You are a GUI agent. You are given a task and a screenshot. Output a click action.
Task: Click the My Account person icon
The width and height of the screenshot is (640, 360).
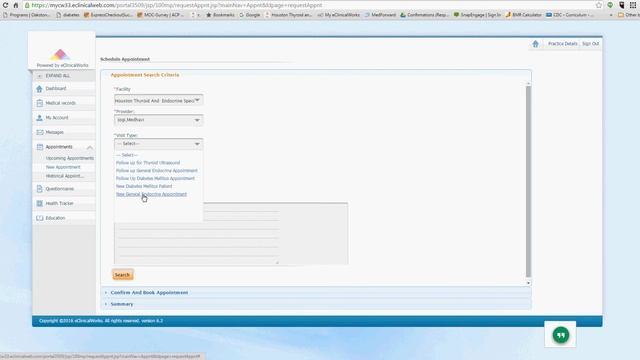[39, 118]
